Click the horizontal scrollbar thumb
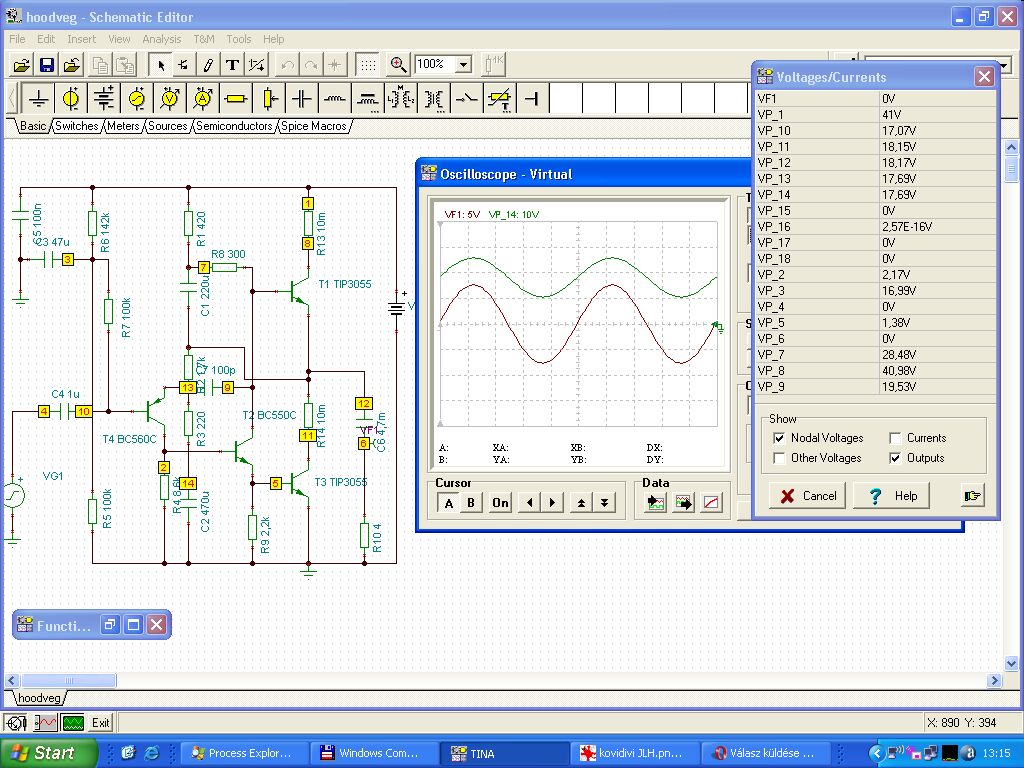Viewport: 1024px width, 768px height. (69, 680)
